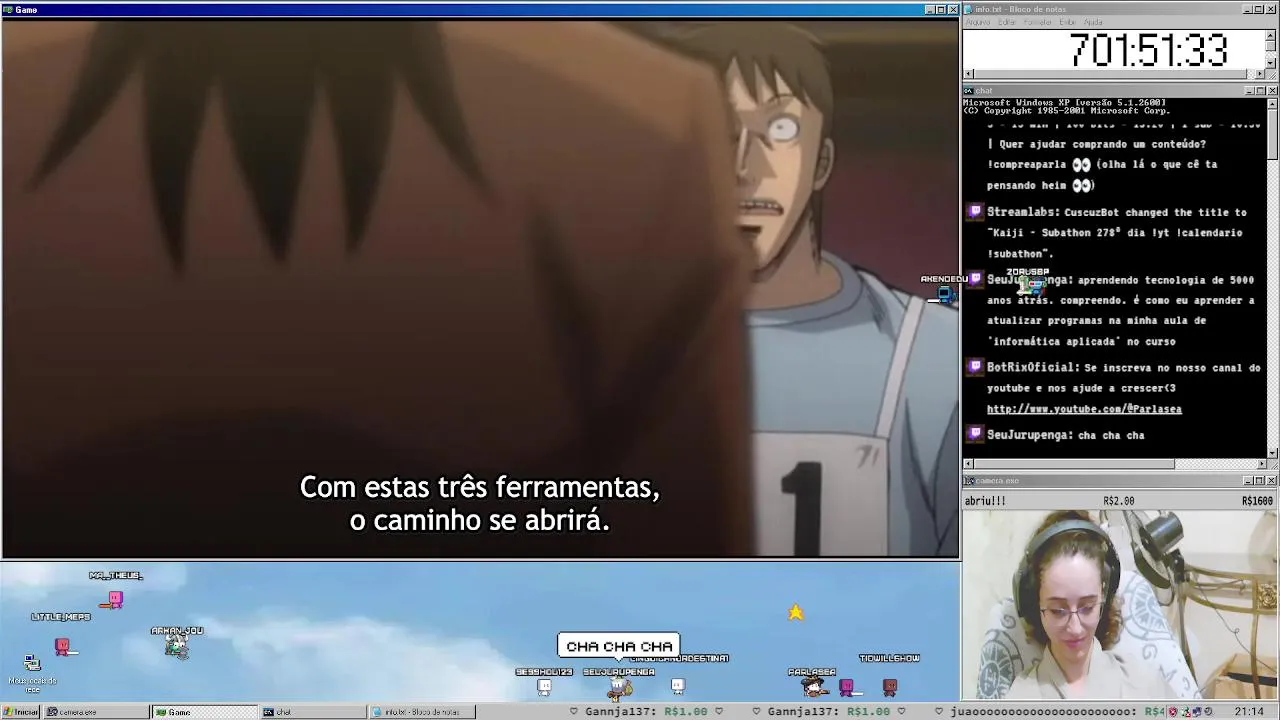
Task: Open the Arquivo menu in Bloco de notas
Action: (977, 22)
